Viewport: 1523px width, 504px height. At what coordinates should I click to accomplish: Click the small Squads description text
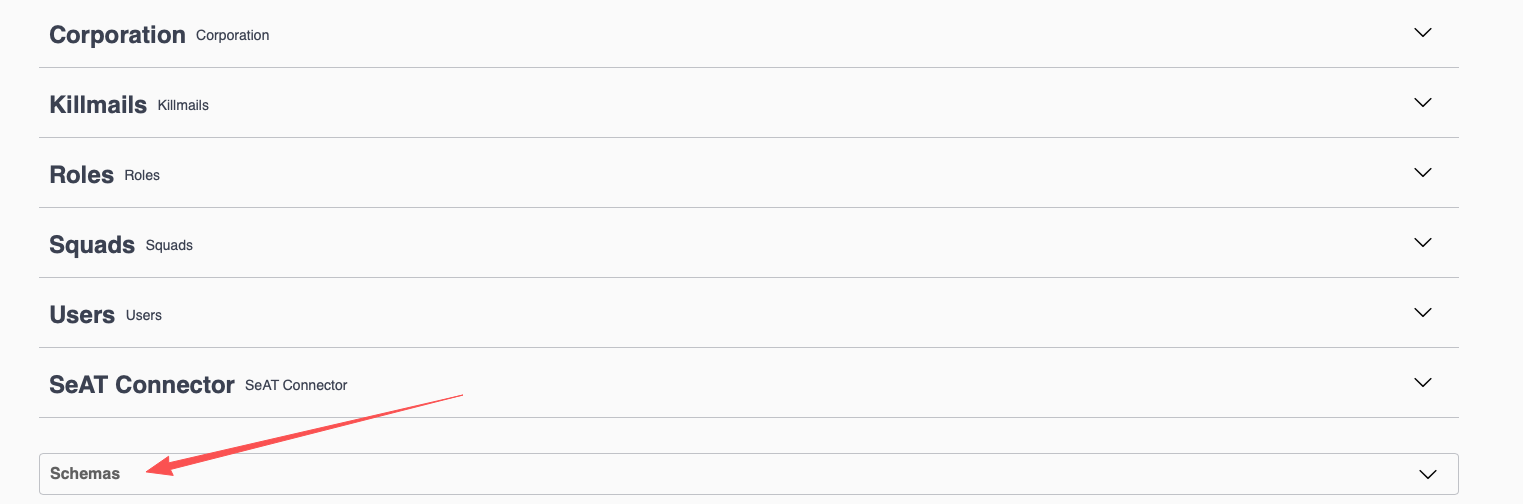click(x=169, y=245)
